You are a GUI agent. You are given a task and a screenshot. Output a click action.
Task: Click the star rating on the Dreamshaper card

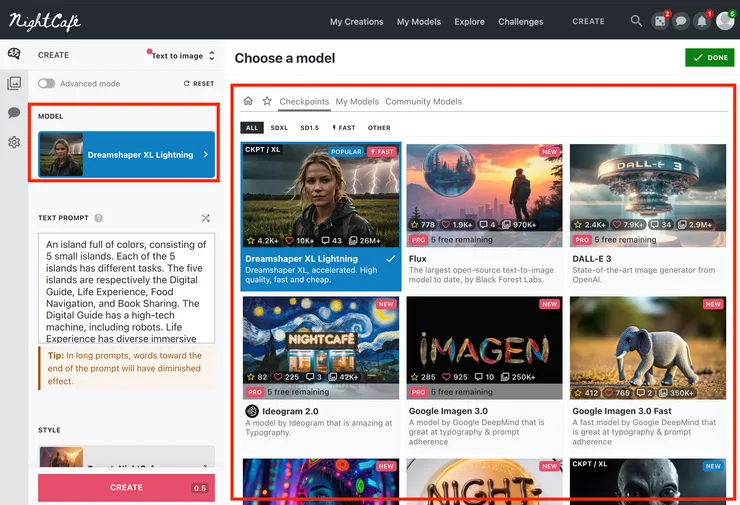pyautogui.click(x=263, y=241)
